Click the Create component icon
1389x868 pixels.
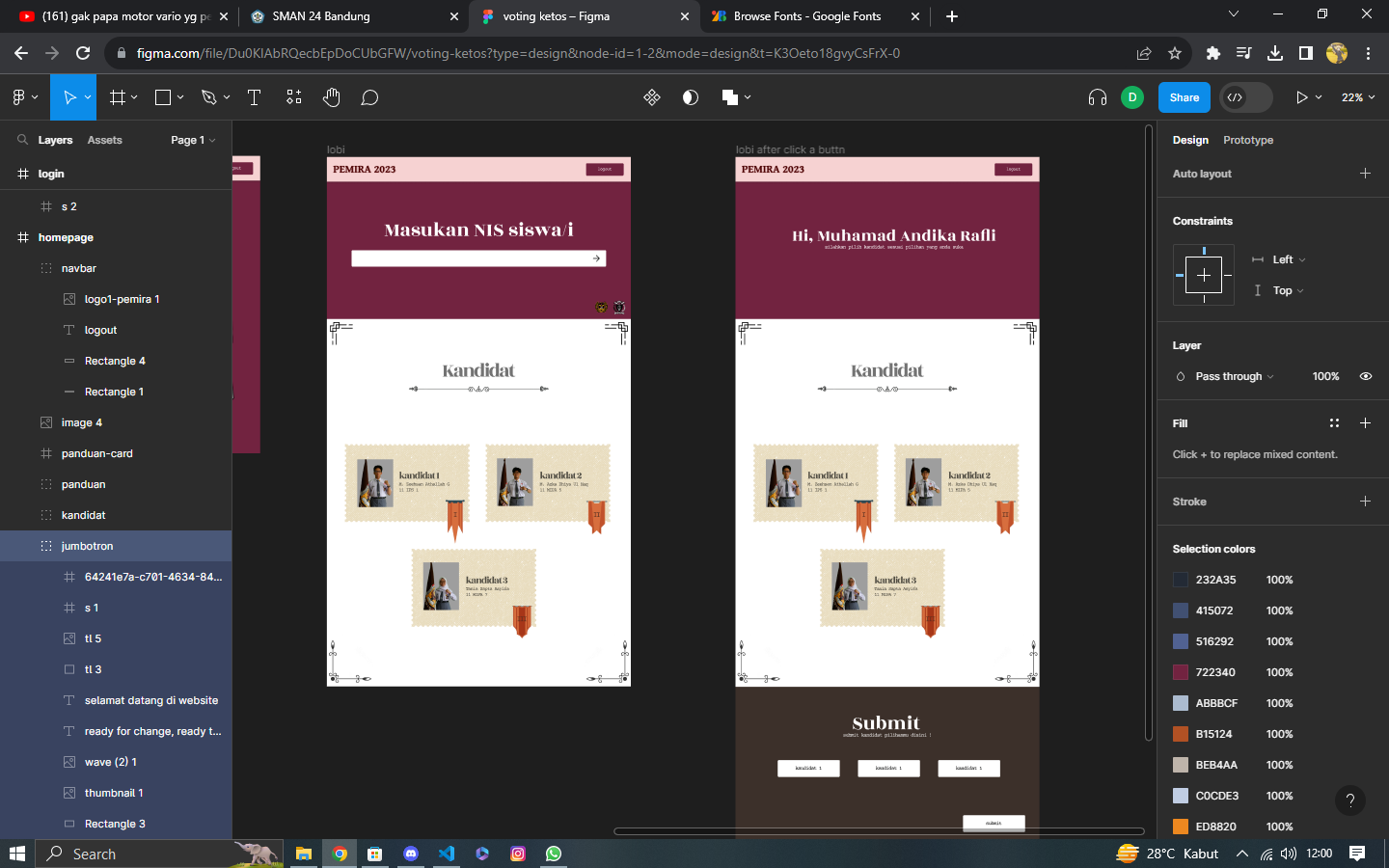pyautogui.click(x=652, y=97)
